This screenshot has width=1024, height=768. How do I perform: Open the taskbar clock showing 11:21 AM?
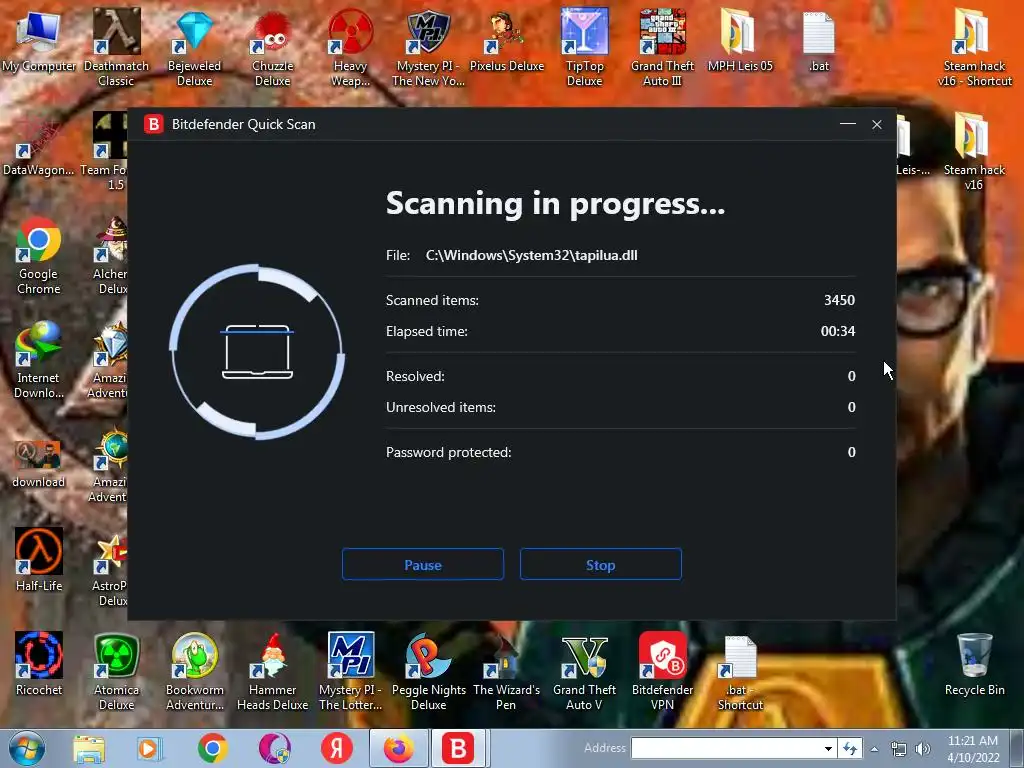pos(973,748)
